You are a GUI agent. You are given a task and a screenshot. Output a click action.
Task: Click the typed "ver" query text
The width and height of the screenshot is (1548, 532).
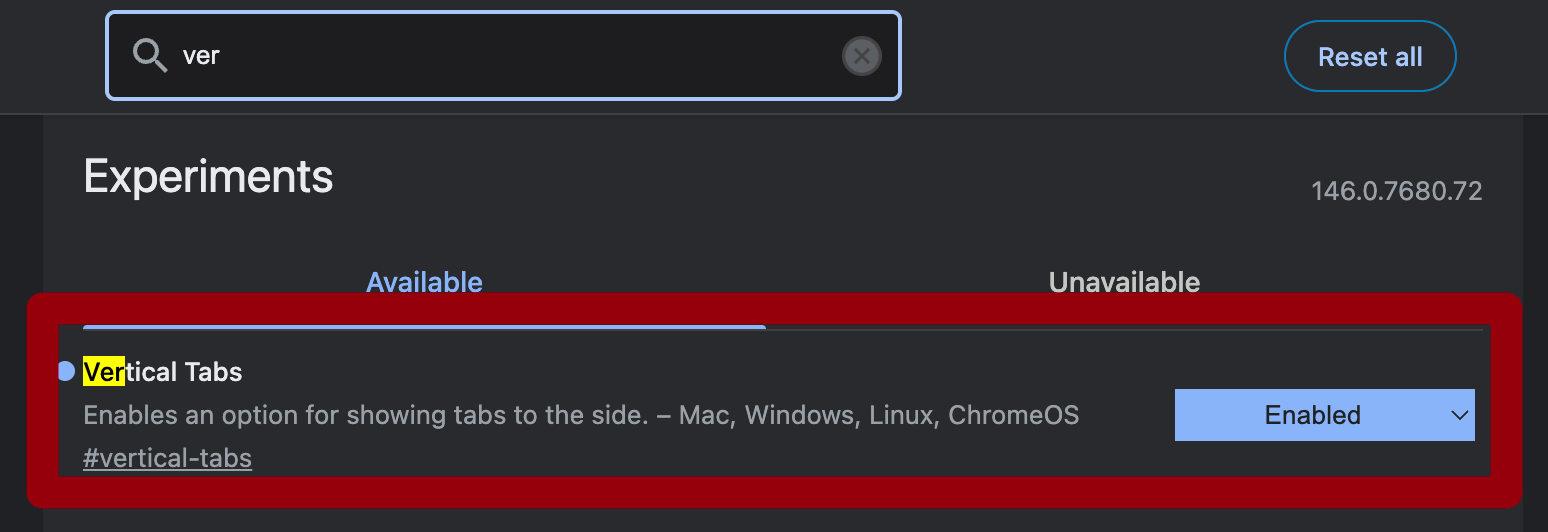201,56
